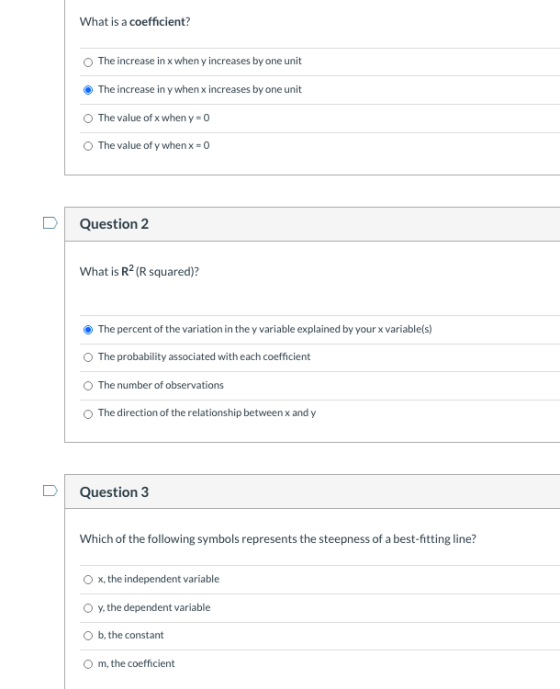Select 'x, the independent variable' answer
The height and width of the screenshot is (689, 560).
[x=88, y=580]
